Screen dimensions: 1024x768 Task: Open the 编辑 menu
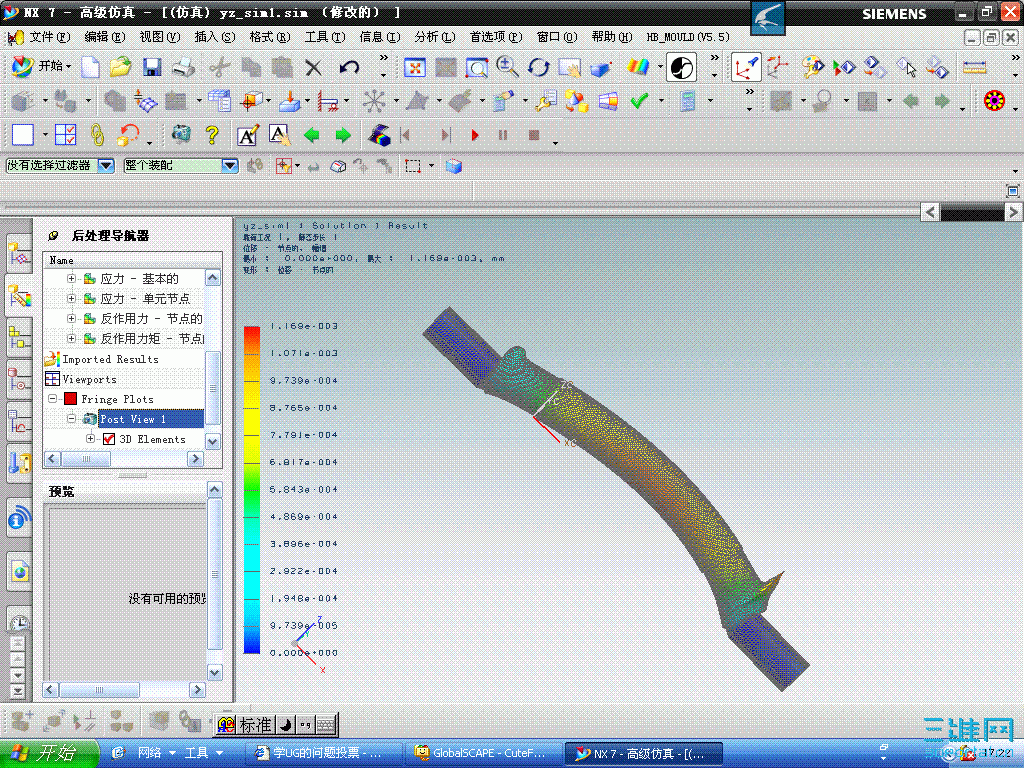tap(104, 37)
